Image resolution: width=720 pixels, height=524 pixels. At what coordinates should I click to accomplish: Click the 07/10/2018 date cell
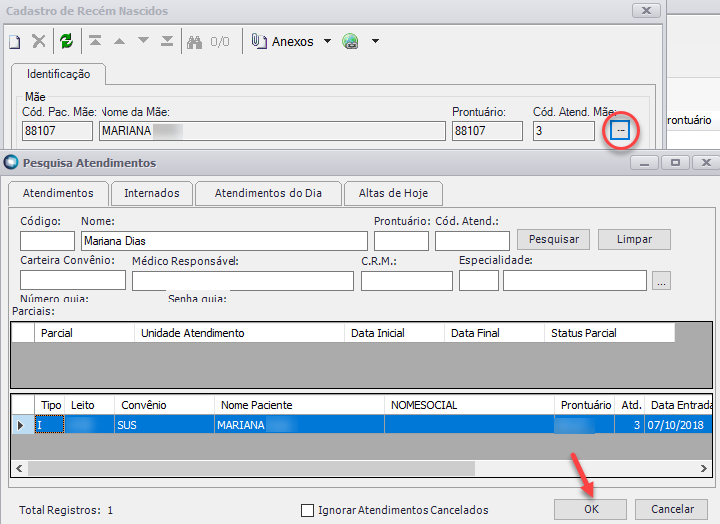click(679, 425)
